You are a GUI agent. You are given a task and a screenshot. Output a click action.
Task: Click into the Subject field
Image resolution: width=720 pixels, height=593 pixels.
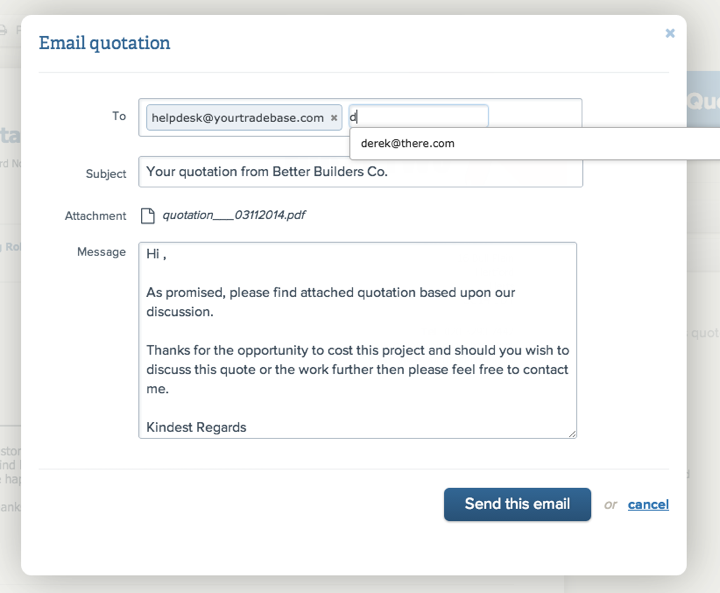point(360,172)
